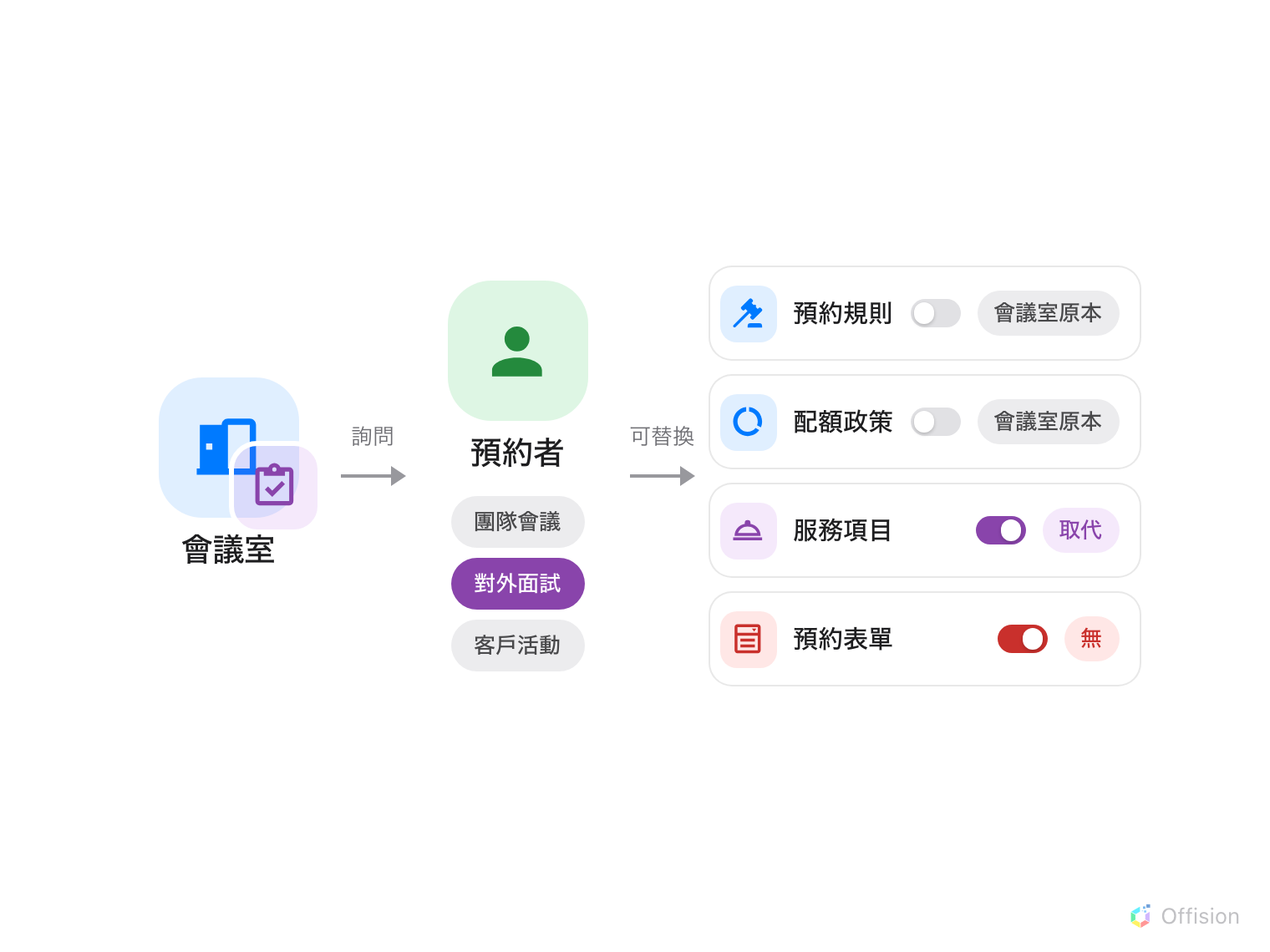Screen dimensions: 1270x952
Task: Click the purple 取代 badge
Action: click(1081, 530)
